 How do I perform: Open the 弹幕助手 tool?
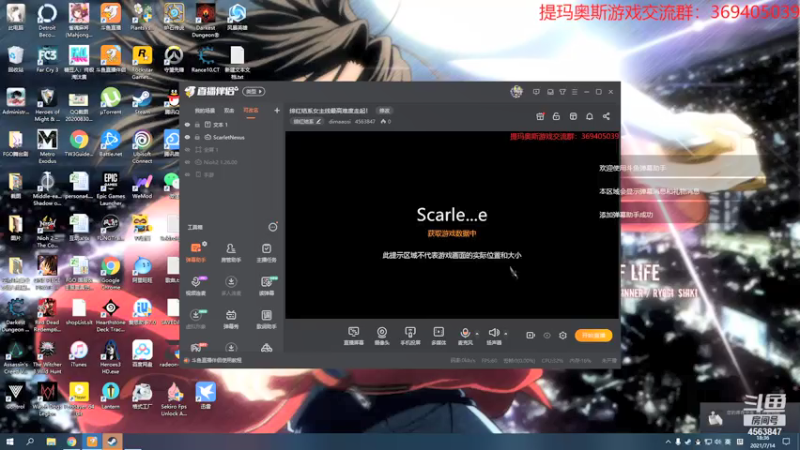(x=196, y=253)
